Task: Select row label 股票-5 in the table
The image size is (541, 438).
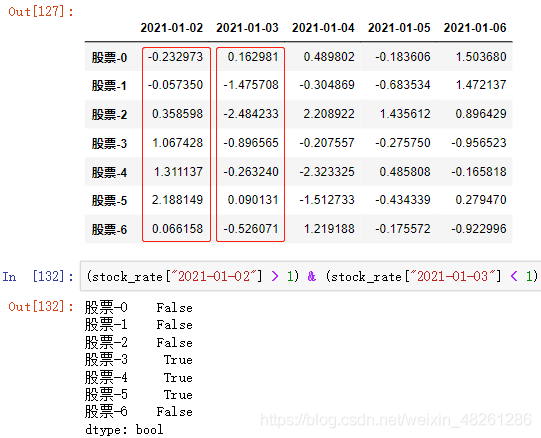Action: click(x=109, y=201)
